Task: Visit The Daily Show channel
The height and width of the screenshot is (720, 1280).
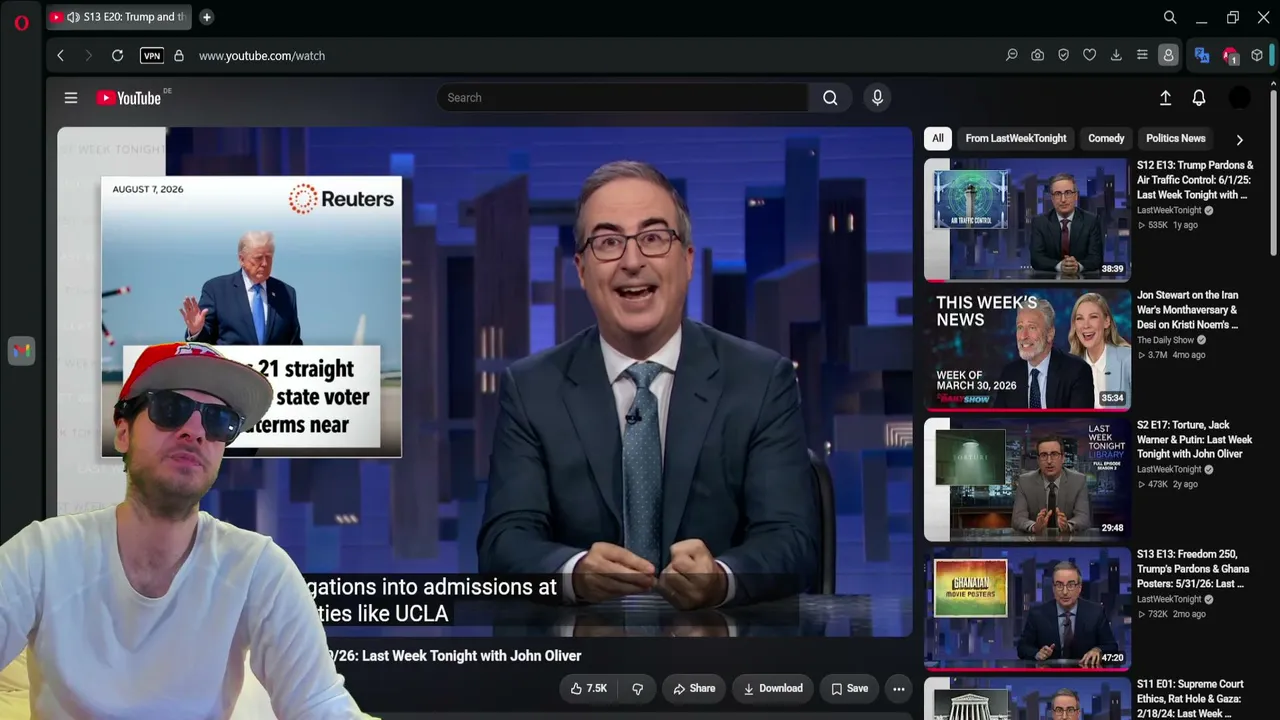Action: click(1165, 340)
